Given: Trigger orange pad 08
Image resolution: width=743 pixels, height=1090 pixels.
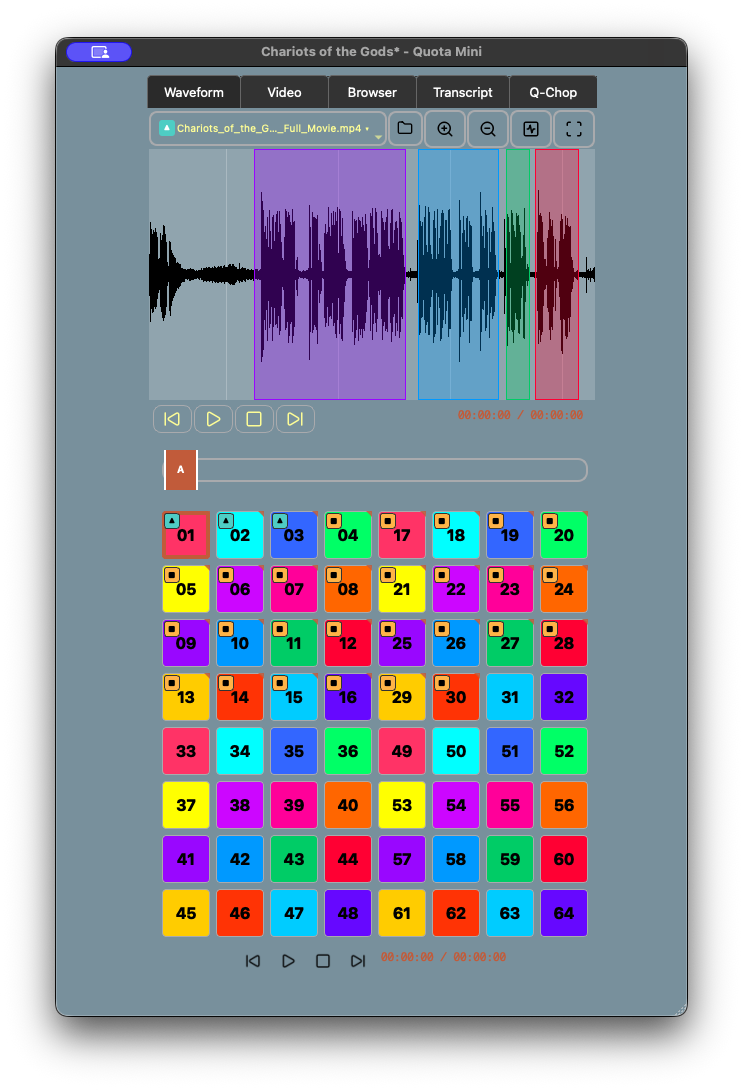Looking at the screenshot, I should point(348,589).
